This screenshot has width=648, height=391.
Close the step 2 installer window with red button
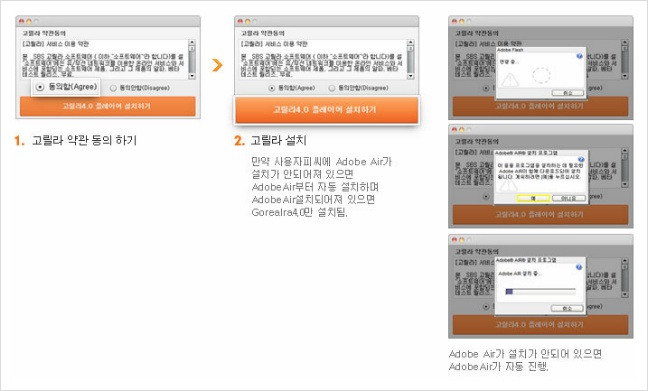pos(241,21)
